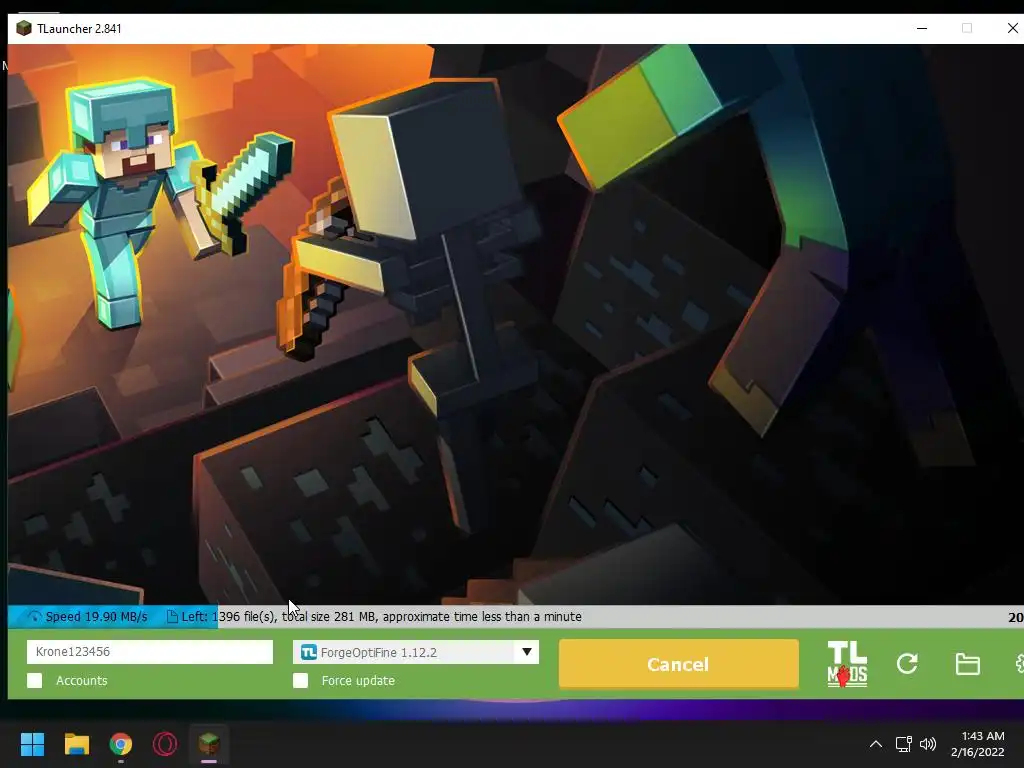Cancel the download in progress

[679, 664]
